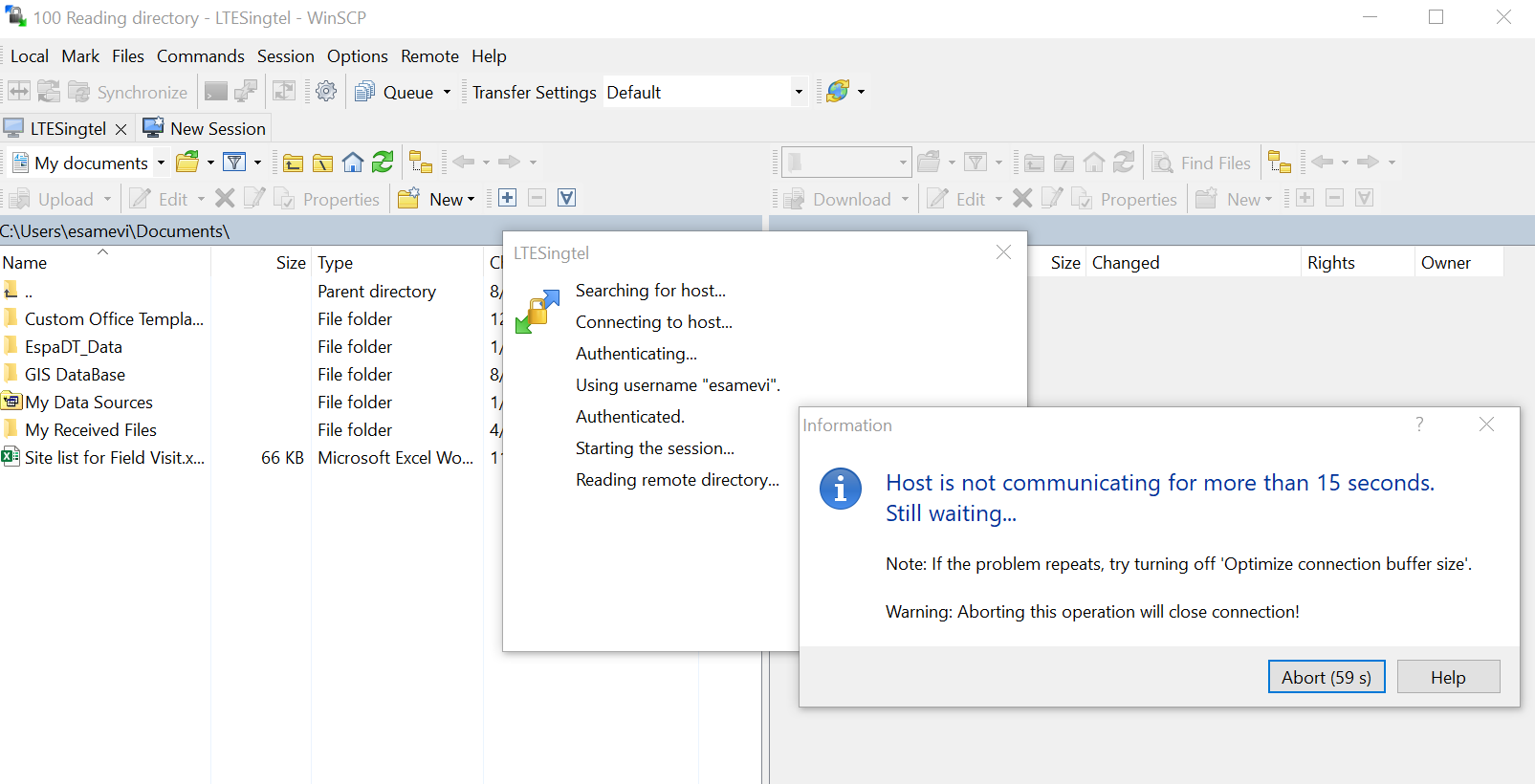Click the local Select Files plus icon
This screenshot has width=1535, height=784.
pyautogui.click(x=508, y=198)
